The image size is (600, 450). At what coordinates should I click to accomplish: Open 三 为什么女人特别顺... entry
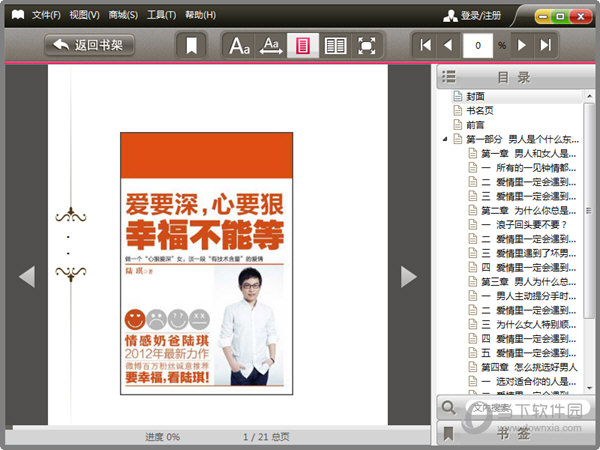[528, 324]
